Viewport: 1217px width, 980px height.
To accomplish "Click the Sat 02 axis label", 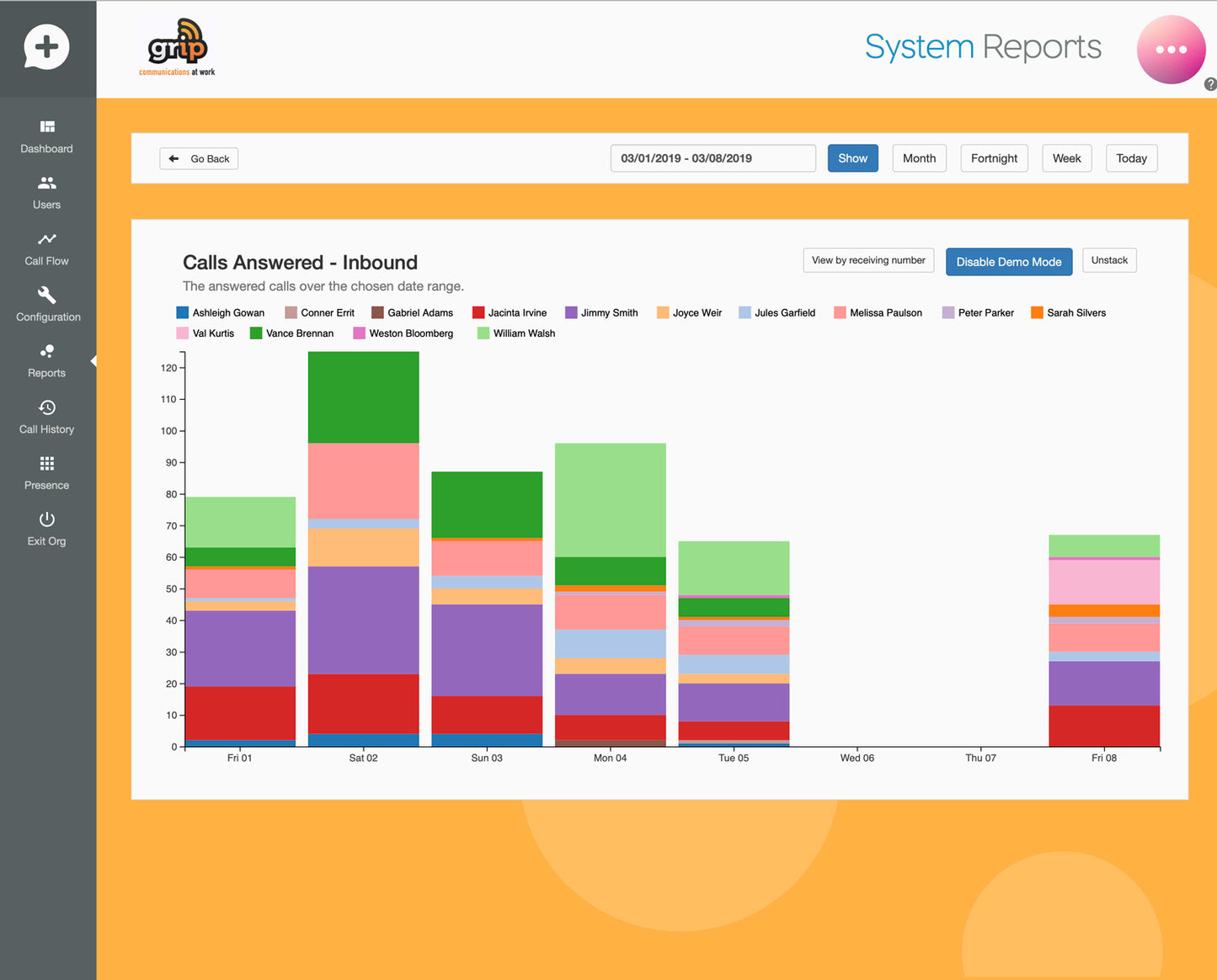I will click(363, 758).
